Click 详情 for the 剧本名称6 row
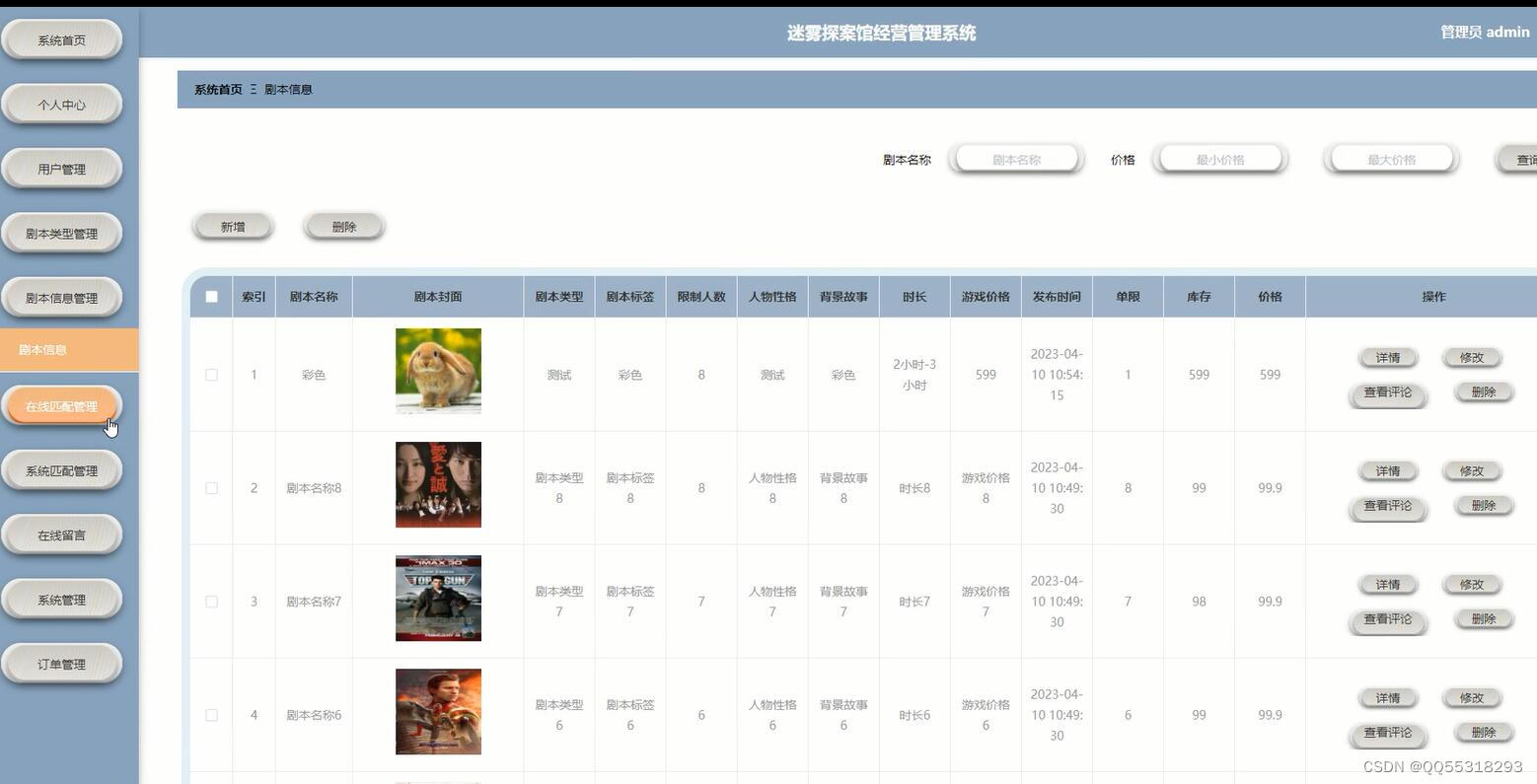Screen dimensions: 1537x784 (x=1388, y=698)
